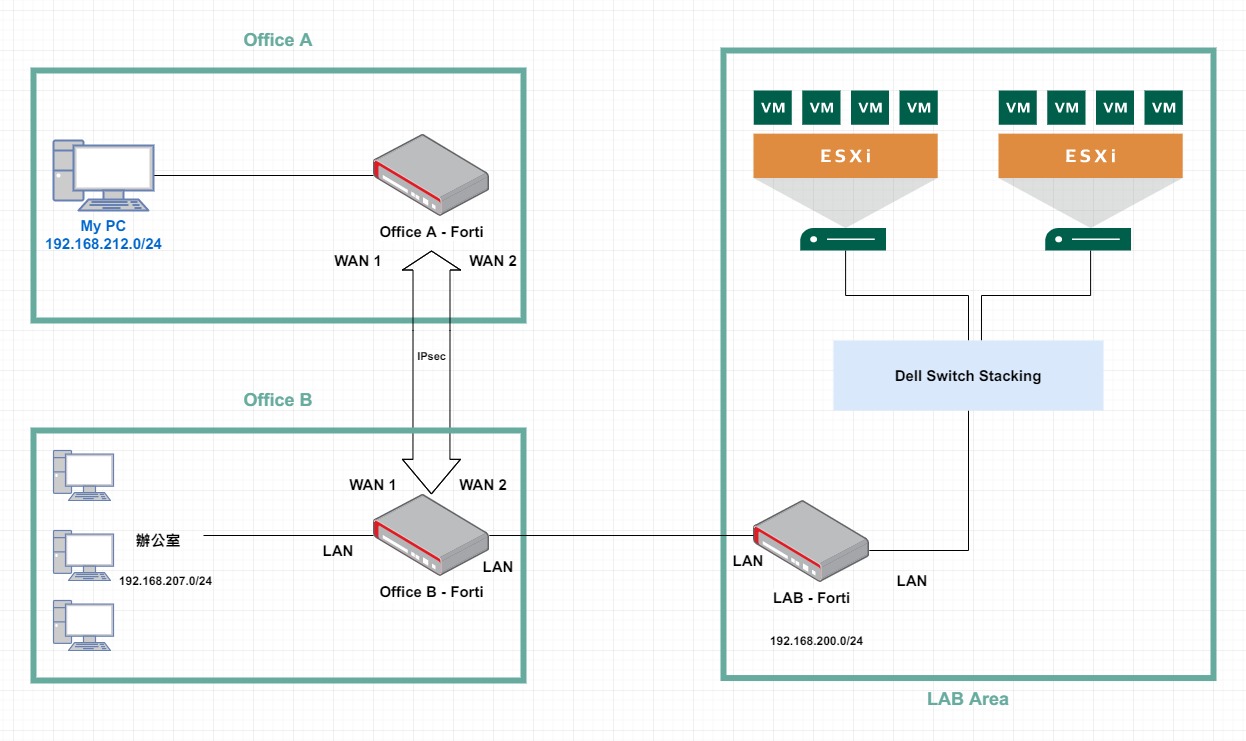
Task: Select the topmost PC icon in Office B
Action: (x=85, y=476)
